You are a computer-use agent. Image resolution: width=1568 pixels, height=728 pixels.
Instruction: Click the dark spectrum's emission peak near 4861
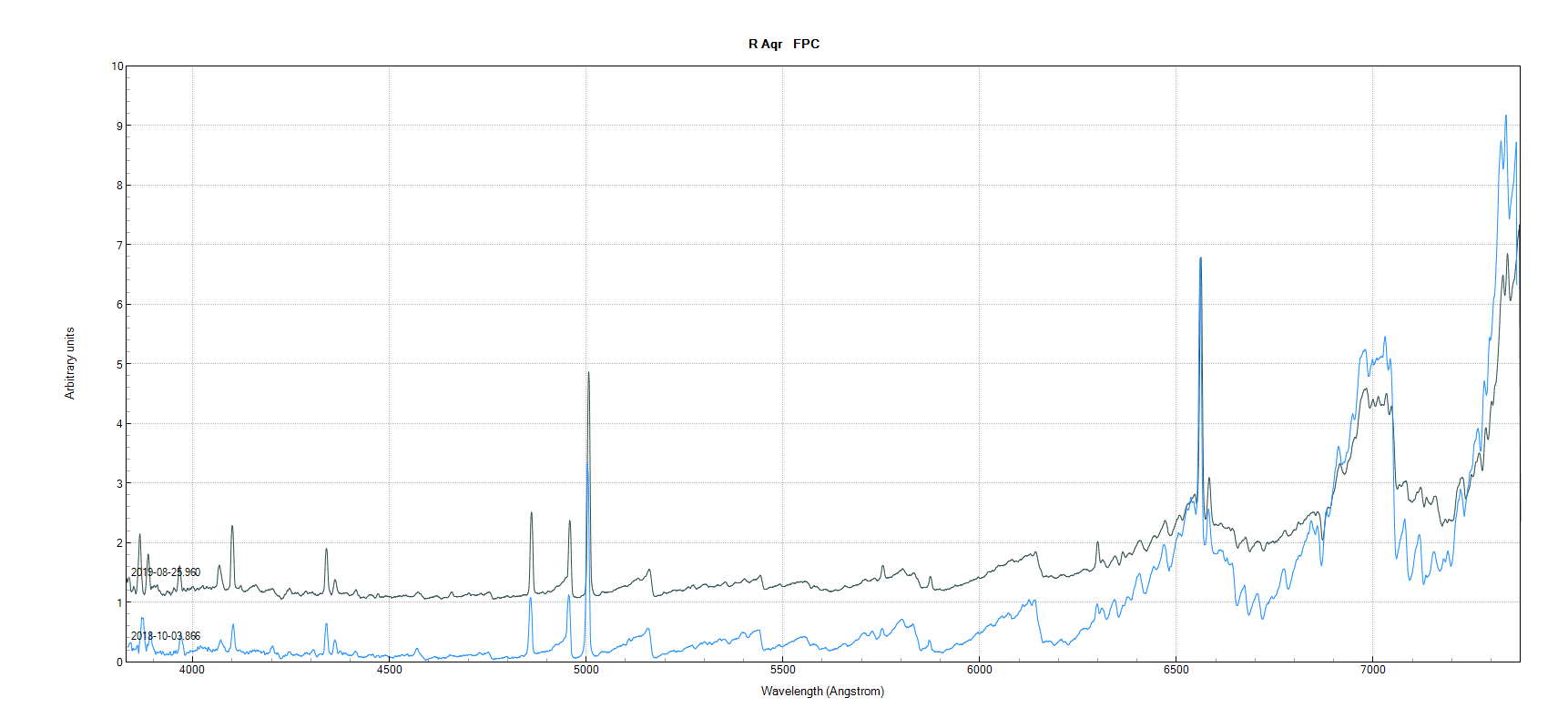[x=532, y=513]
